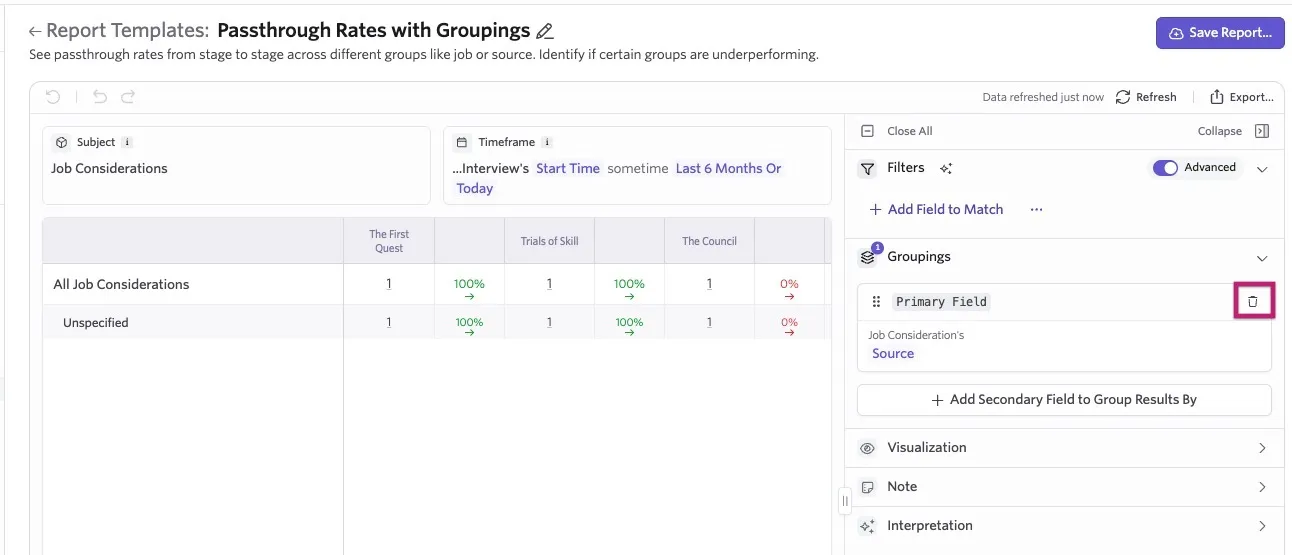Collapse the Filters section chevron
Viewport: 1292px width, 555px height.
click(x=1262, y=169)
